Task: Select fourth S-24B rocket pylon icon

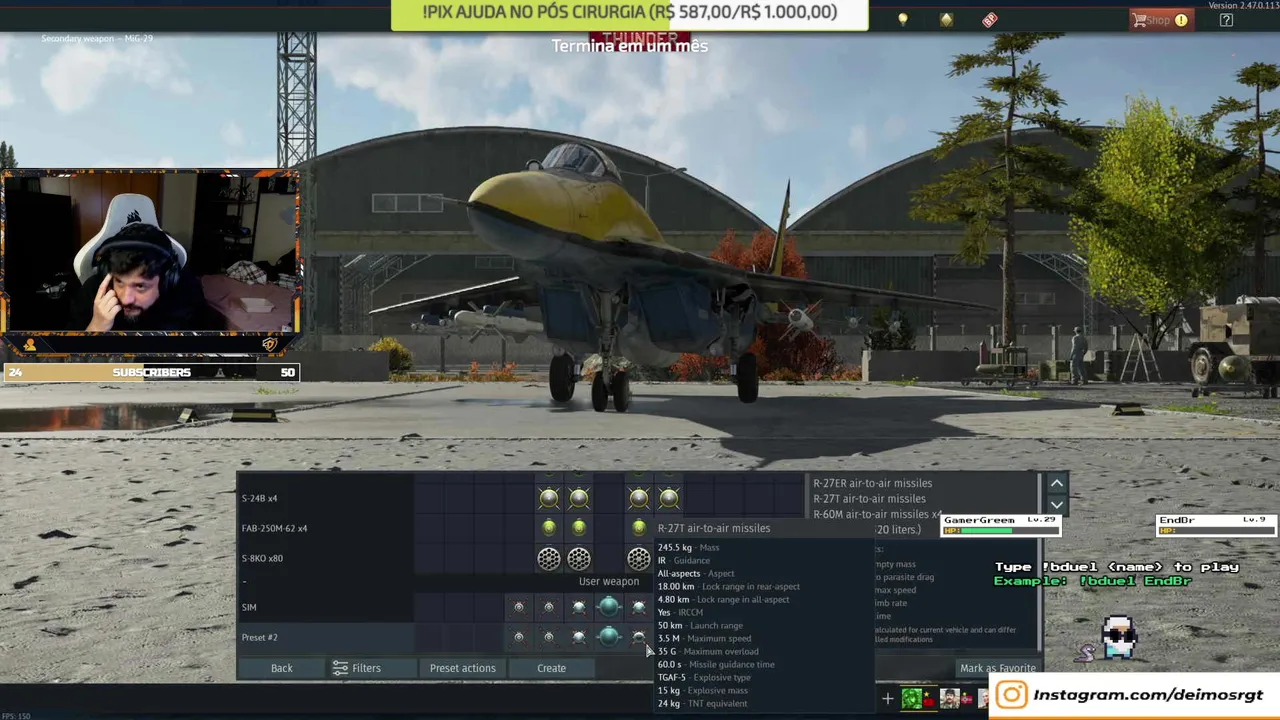Action: coord(669,498)
